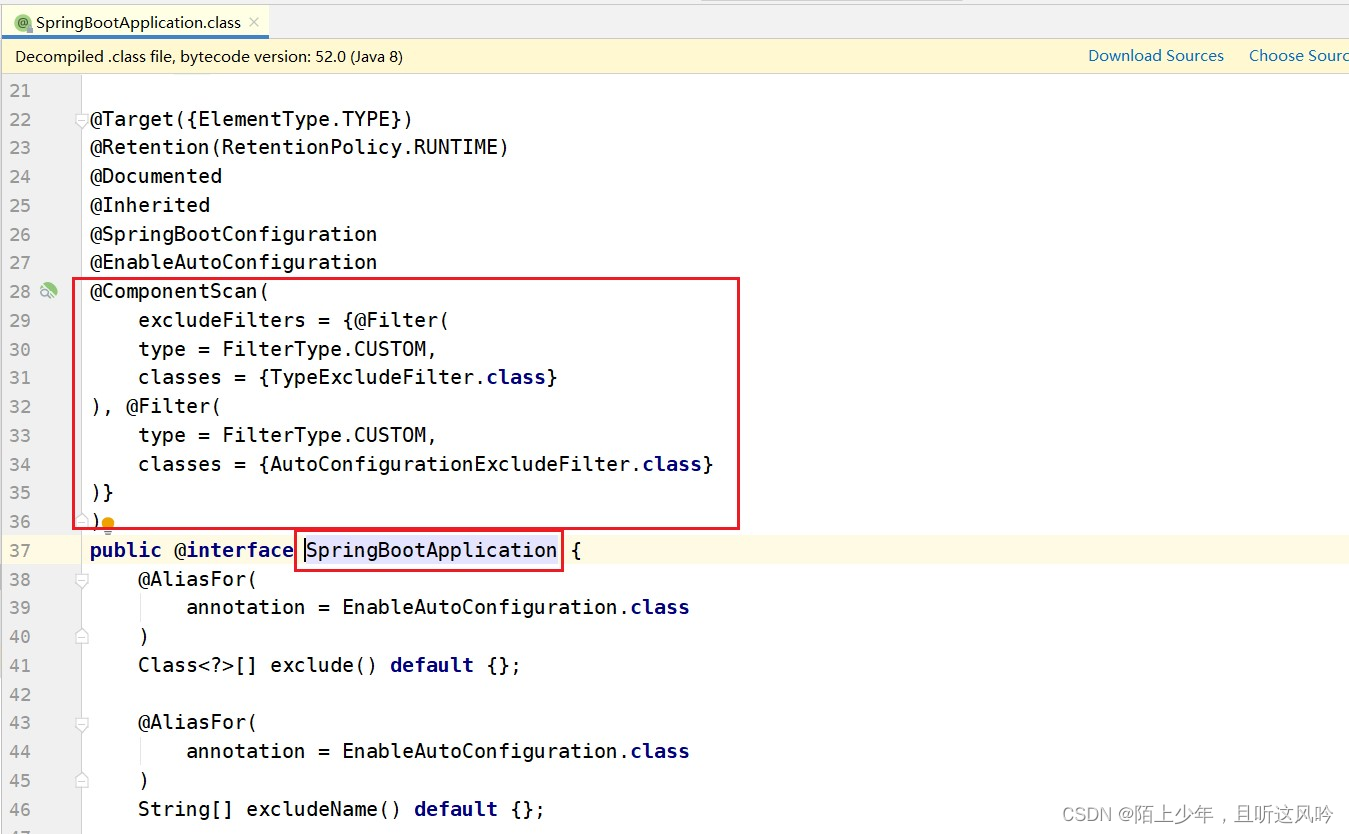The height and width of the screenshot is (834, 1349).
Task: Click the SpringBootApplication interface name
Action: tap(431, 550)
